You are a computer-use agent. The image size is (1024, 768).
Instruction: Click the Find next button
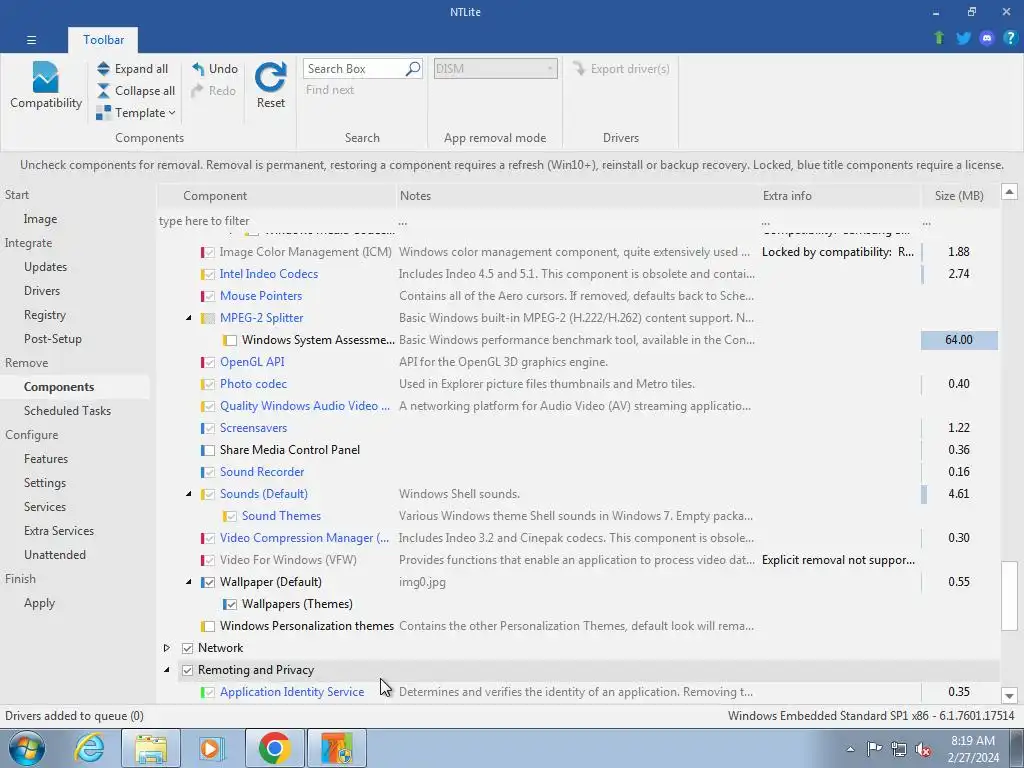click(x=330, y=90)
